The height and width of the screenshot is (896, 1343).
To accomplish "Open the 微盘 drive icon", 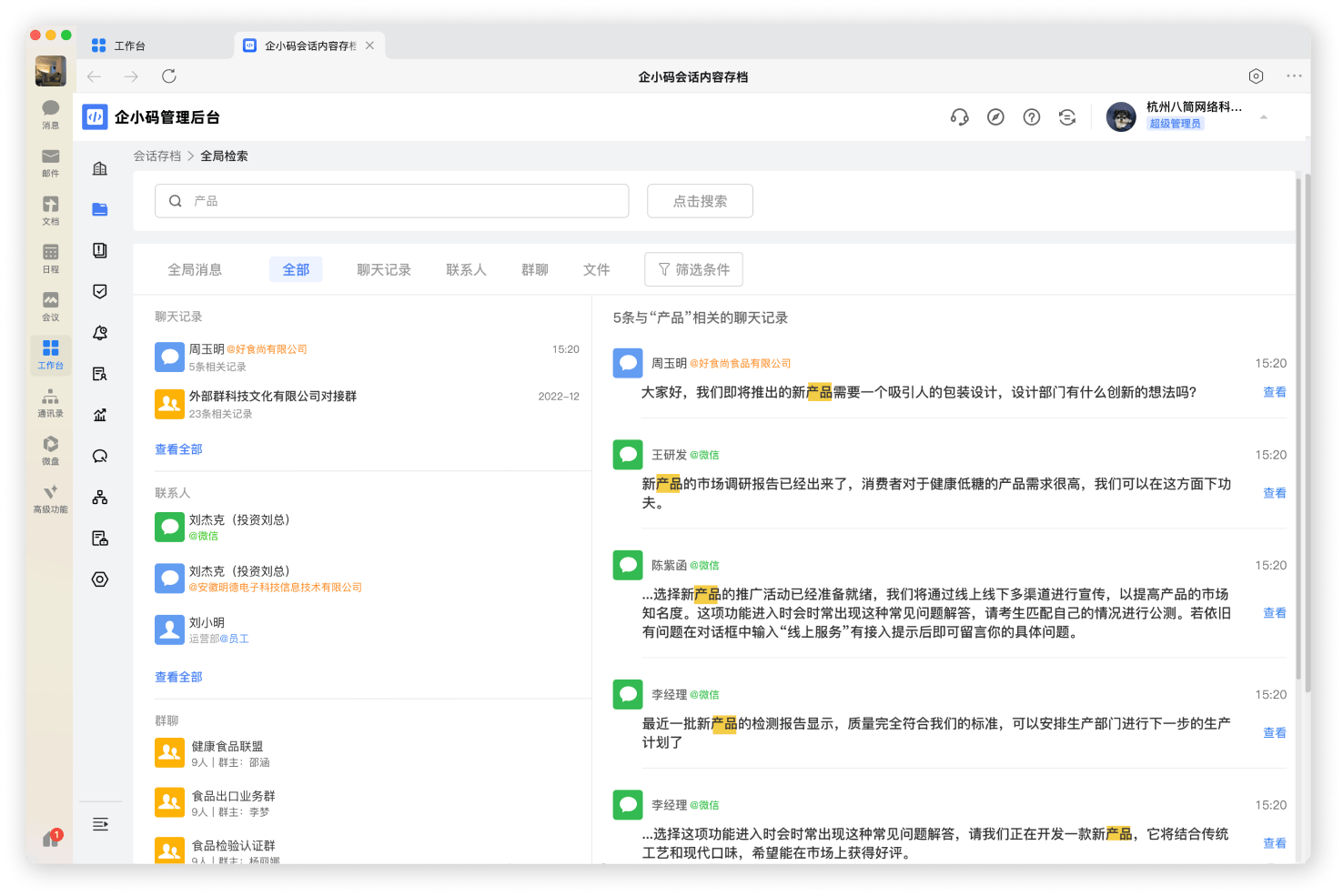I will tap(50, 450).
